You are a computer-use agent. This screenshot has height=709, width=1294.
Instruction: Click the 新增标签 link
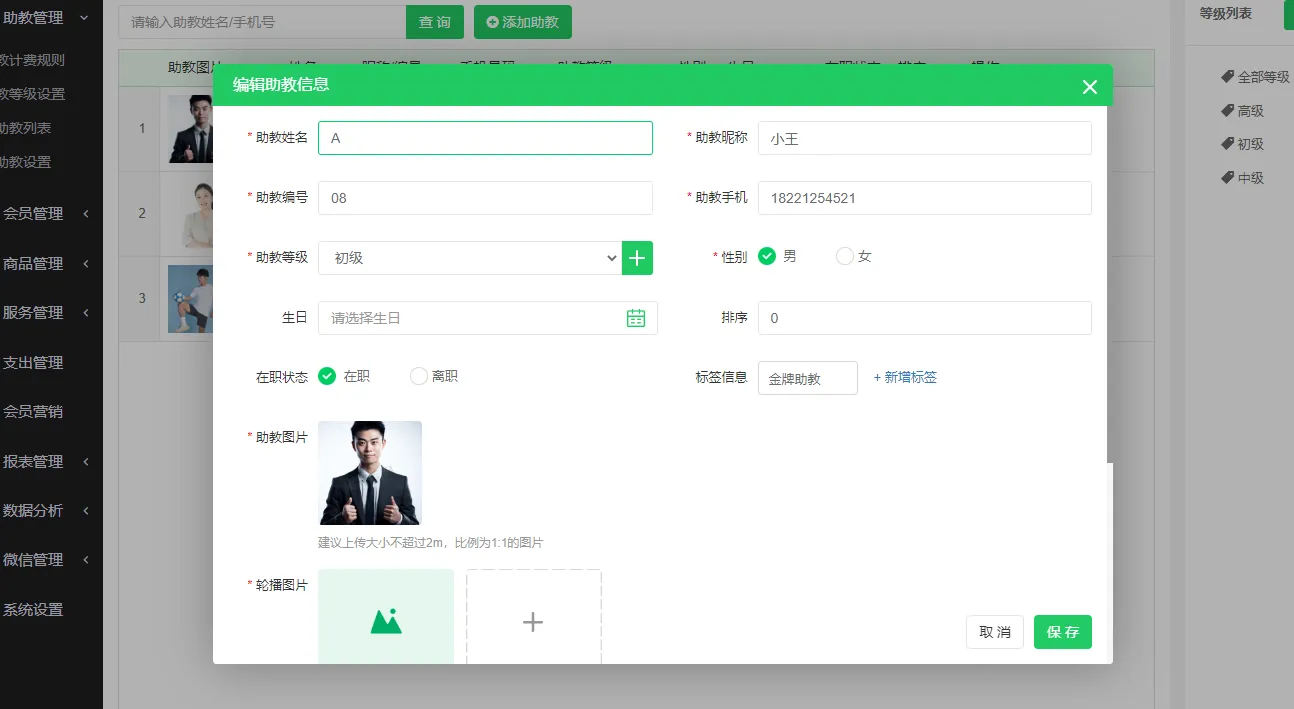905,378
